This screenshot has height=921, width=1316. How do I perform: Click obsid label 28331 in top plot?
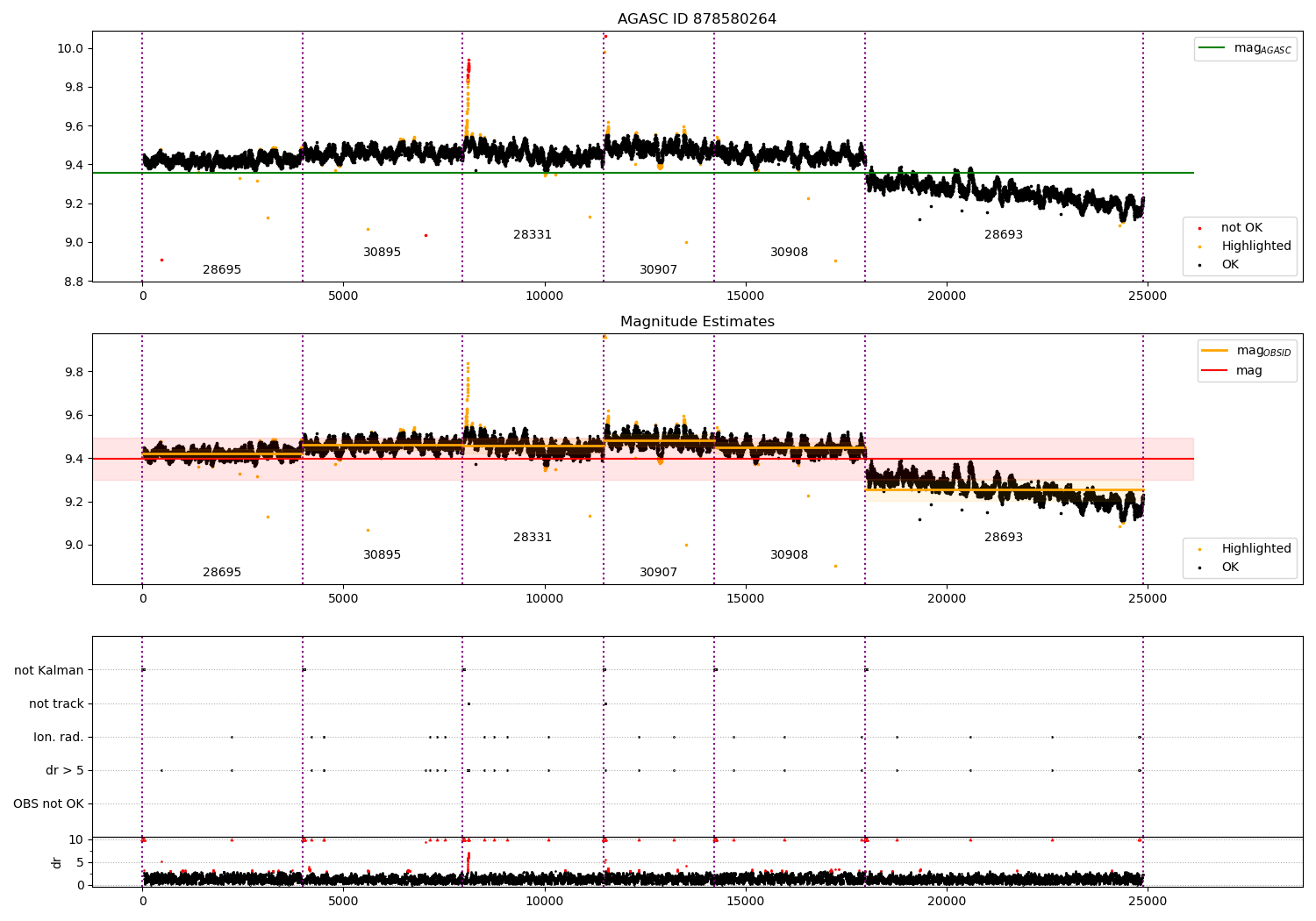(533, 235)
